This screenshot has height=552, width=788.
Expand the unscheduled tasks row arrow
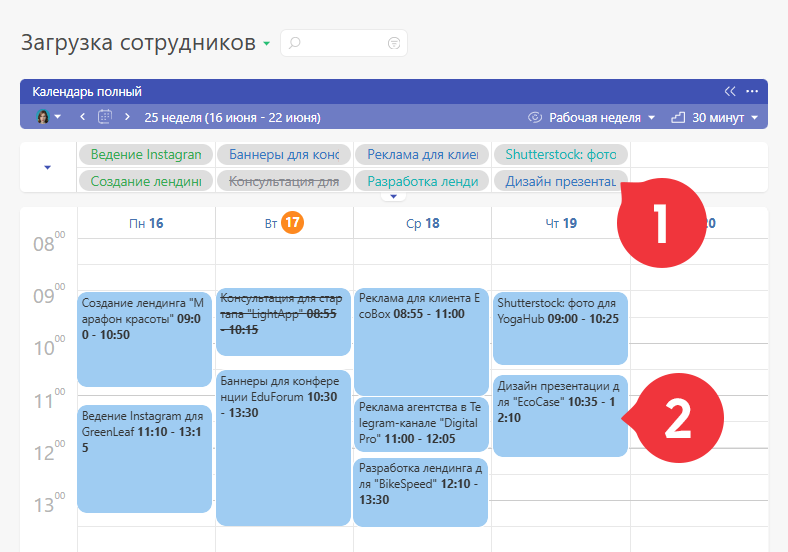tap(48, 167)
